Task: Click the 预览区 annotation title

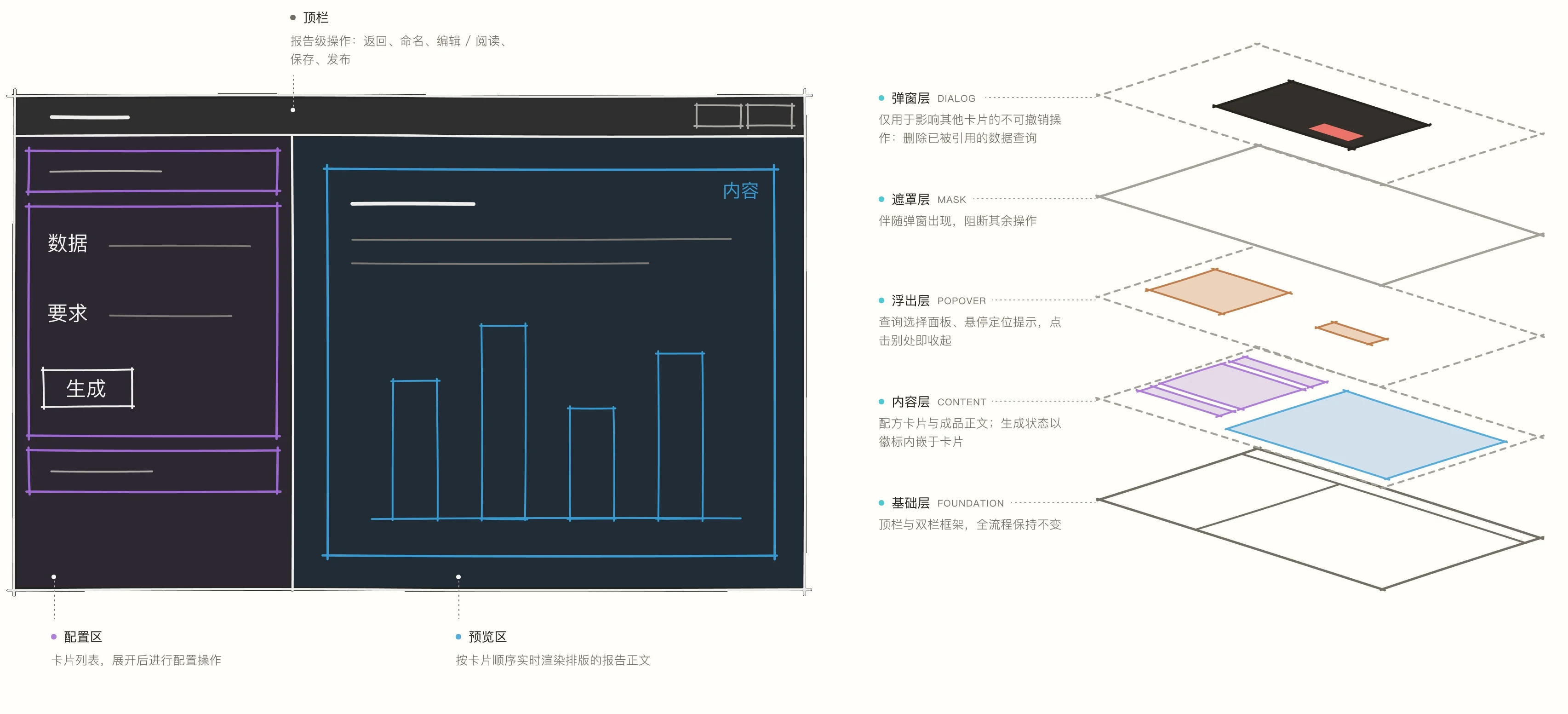Action: point(487,637)
